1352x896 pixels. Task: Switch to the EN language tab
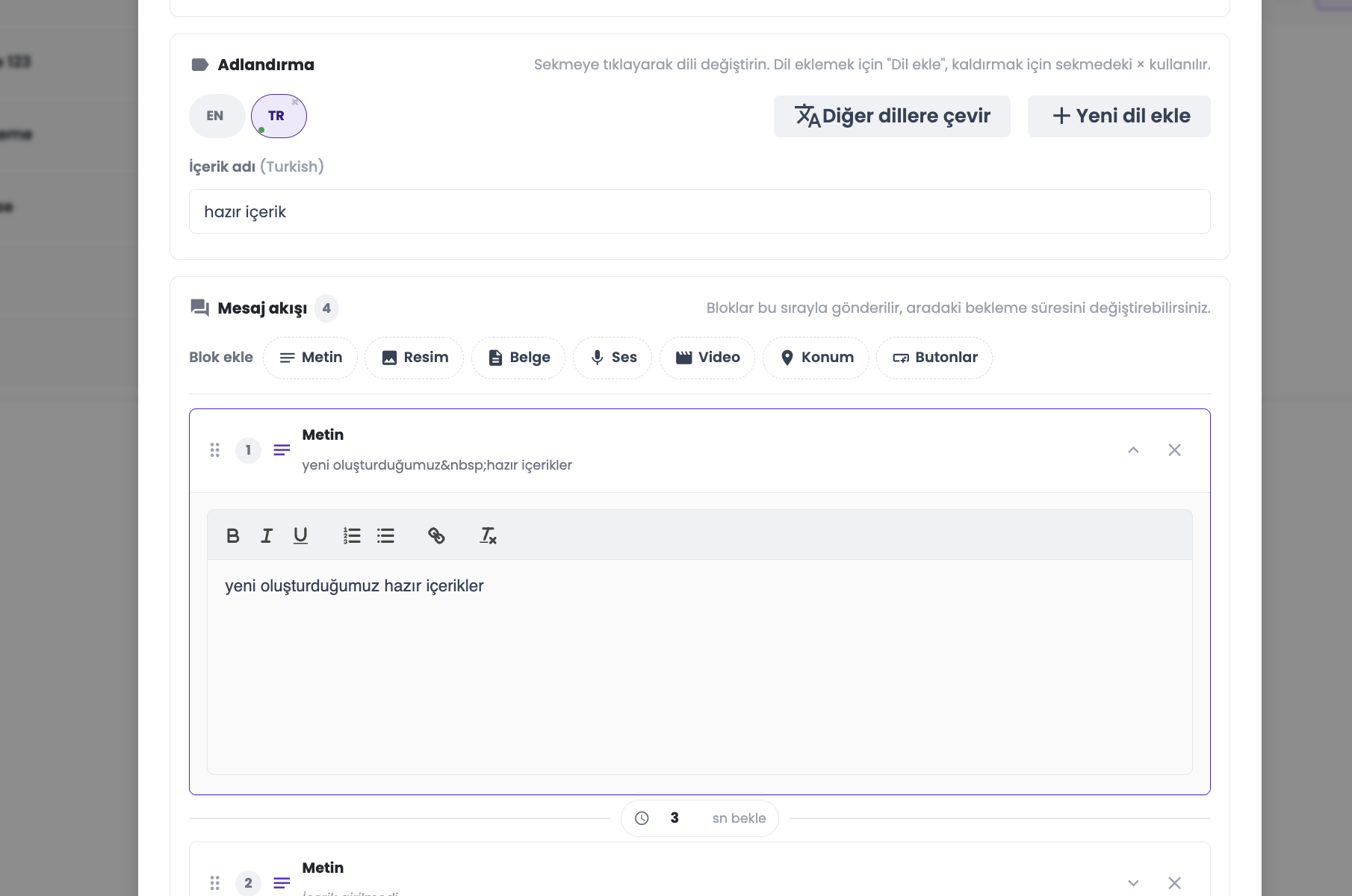[x=217, y=116]
